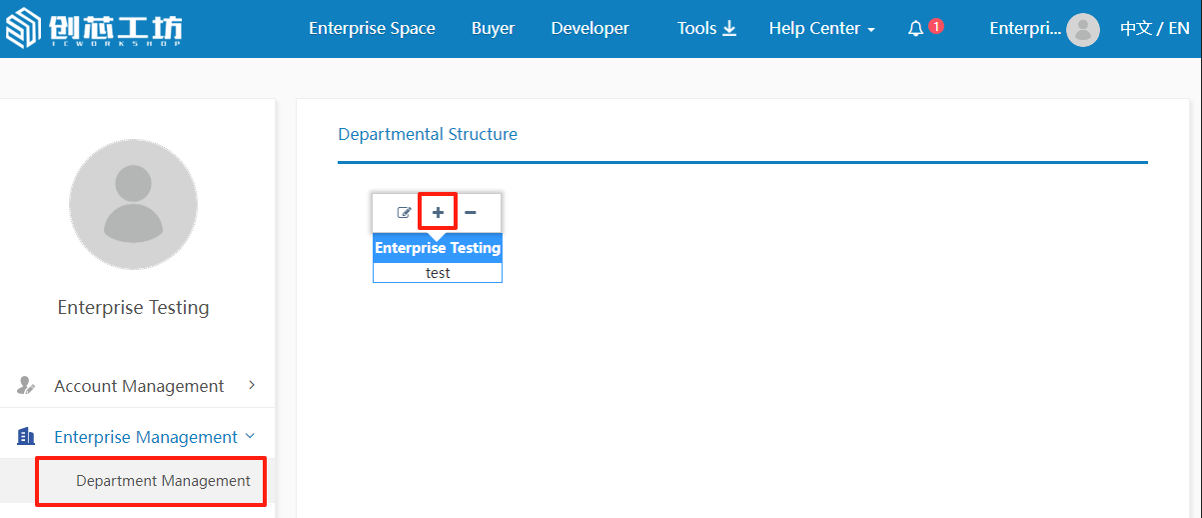This screenshot has height=518, width=1202.
Task: Click the Departmental Structure tab heading
Action: point(428,134)
